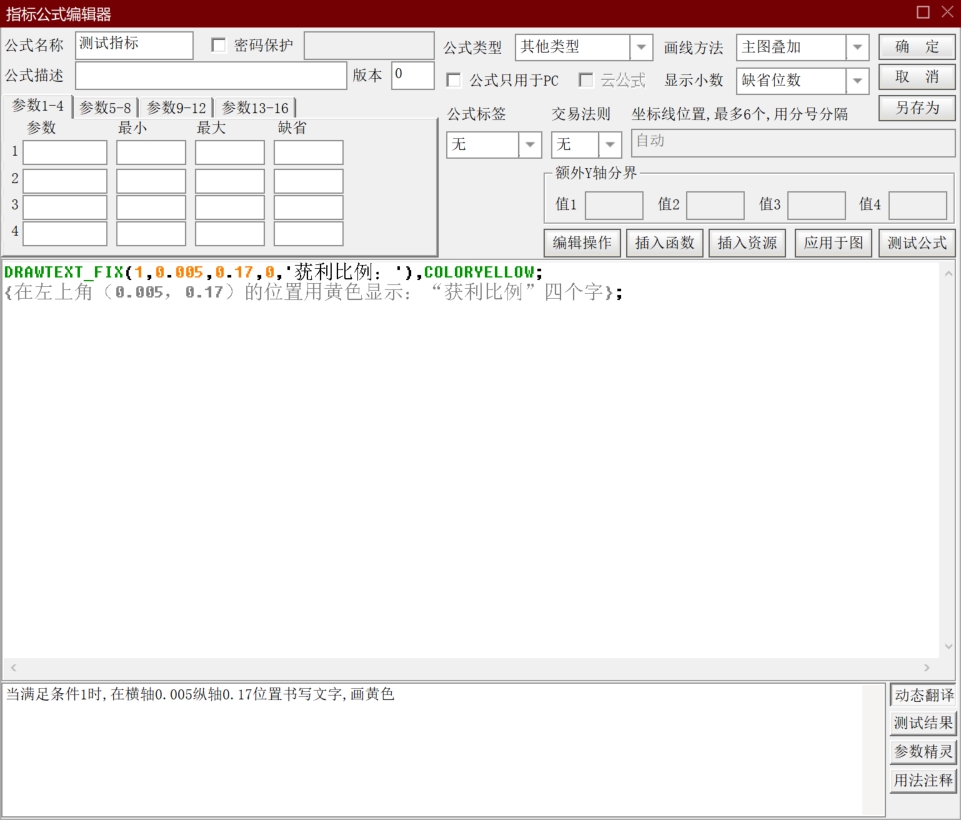Screen dimensions: 961x820
Task: Open the 插入资源 dialog
Action: (747, 243)
